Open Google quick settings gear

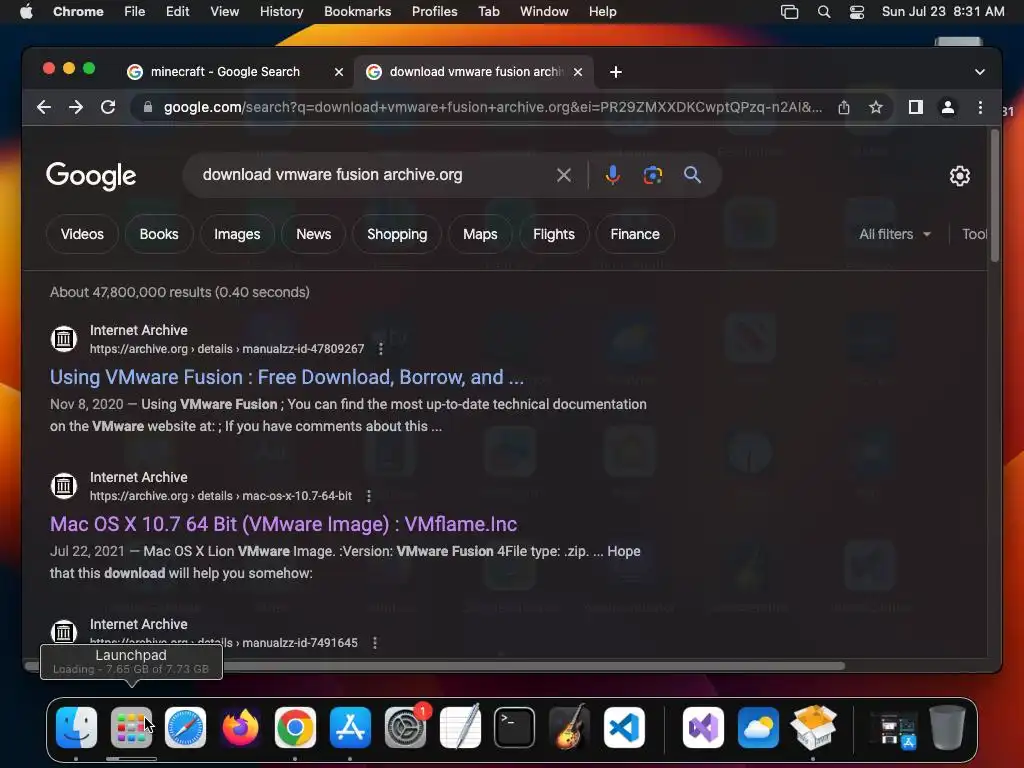point(959,176)
